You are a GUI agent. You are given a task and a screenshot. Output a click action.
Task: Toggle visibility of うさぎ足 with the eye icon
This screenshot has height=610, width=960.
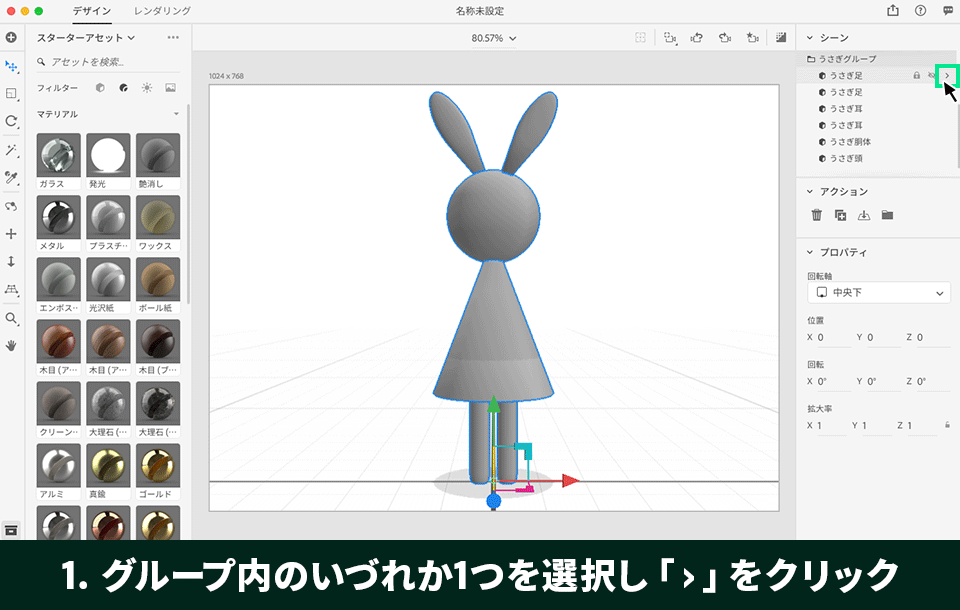click(x=931, y=74)
